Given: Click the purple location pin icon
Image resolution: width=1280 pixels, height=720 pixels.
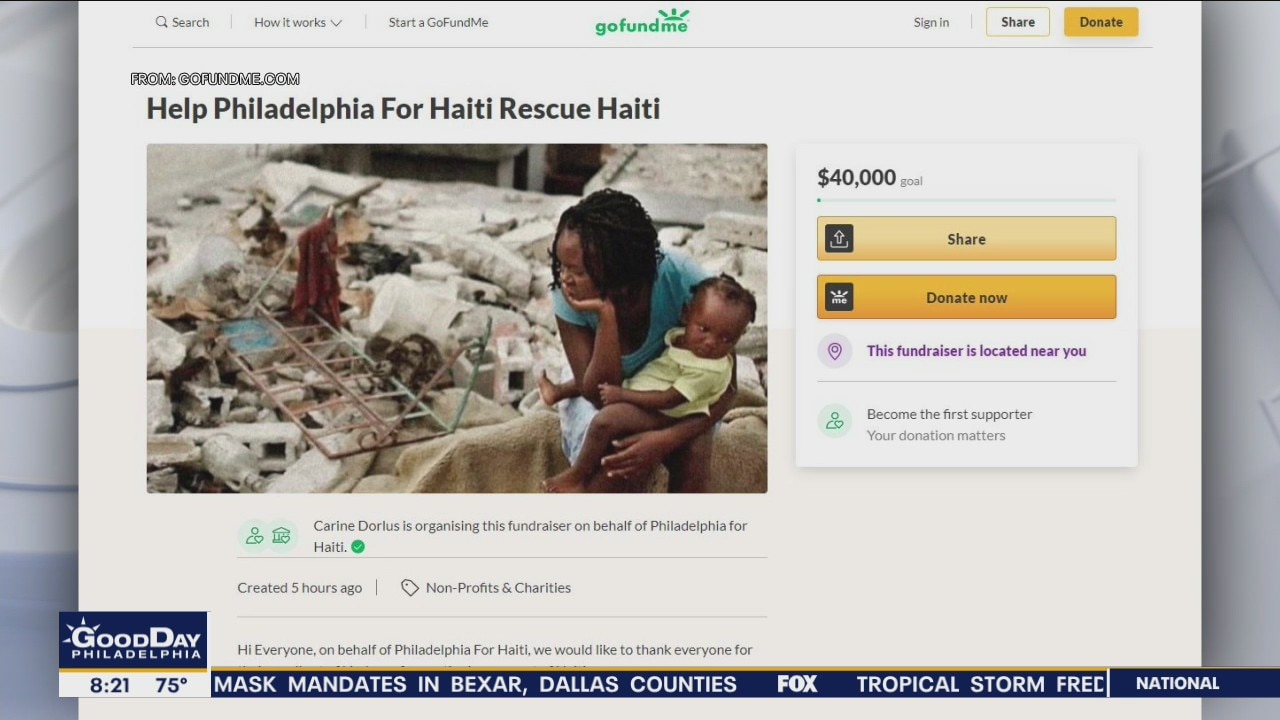Looking at the screenshot, I should [835, 351].
